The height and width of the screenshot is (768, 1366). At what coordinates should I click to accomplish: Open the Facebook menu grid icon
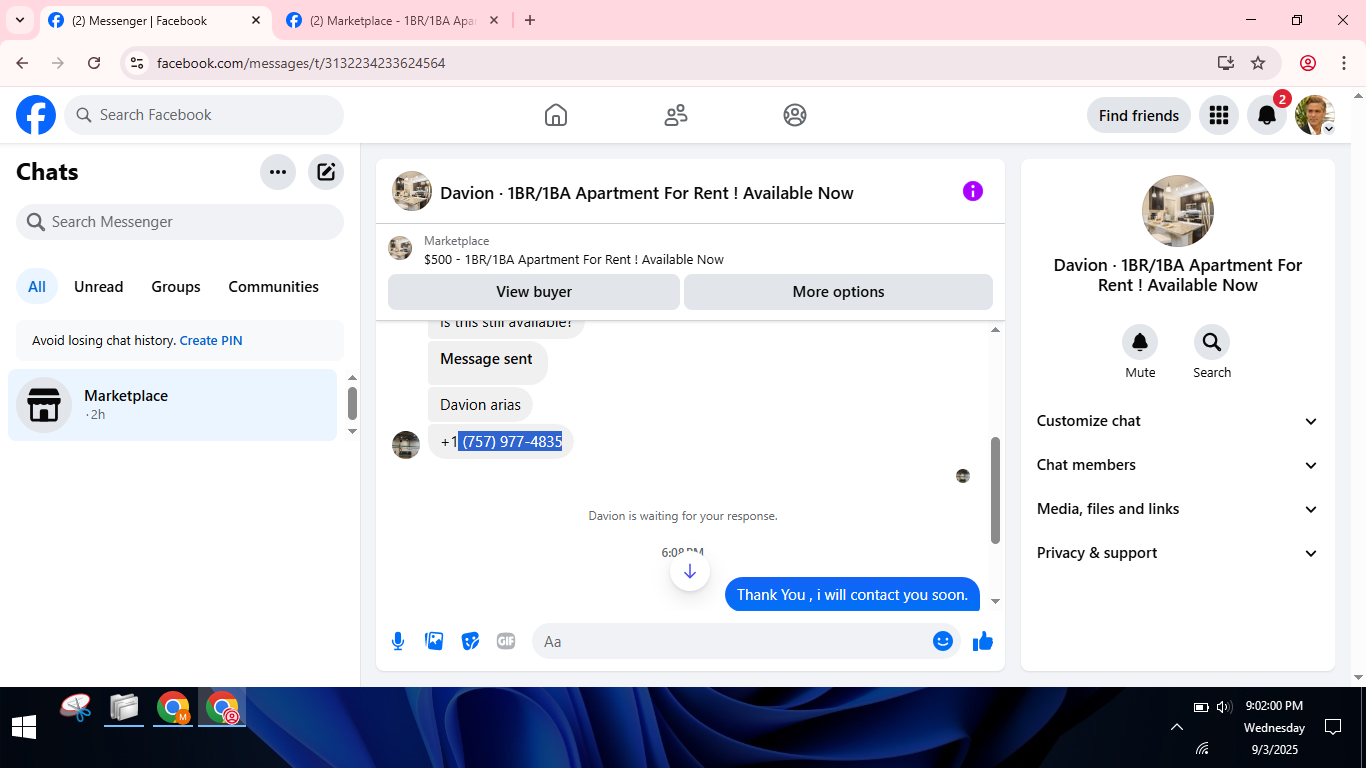[x=1218, y=115]
